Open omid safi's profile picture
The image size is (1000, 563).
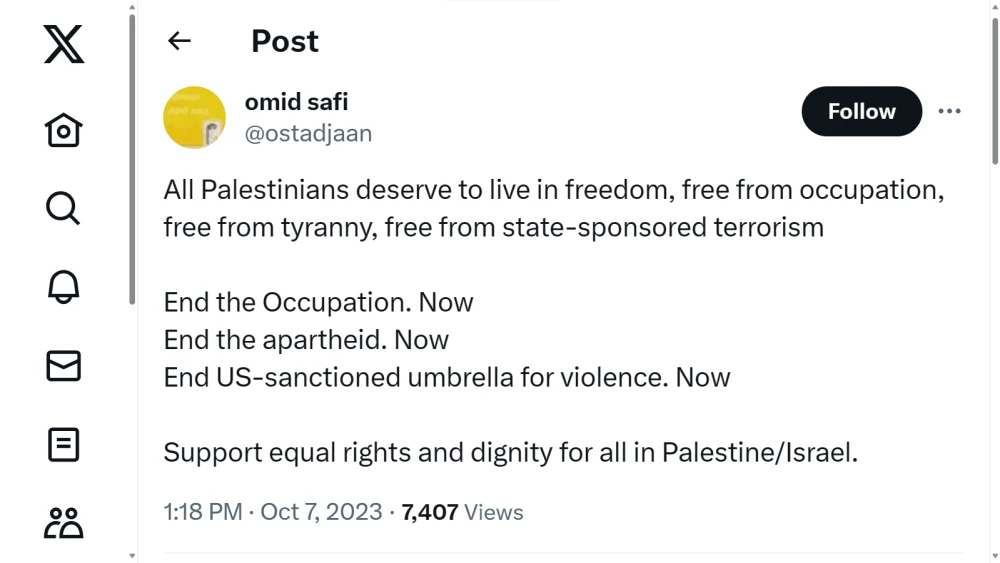(x=194, y=117)
